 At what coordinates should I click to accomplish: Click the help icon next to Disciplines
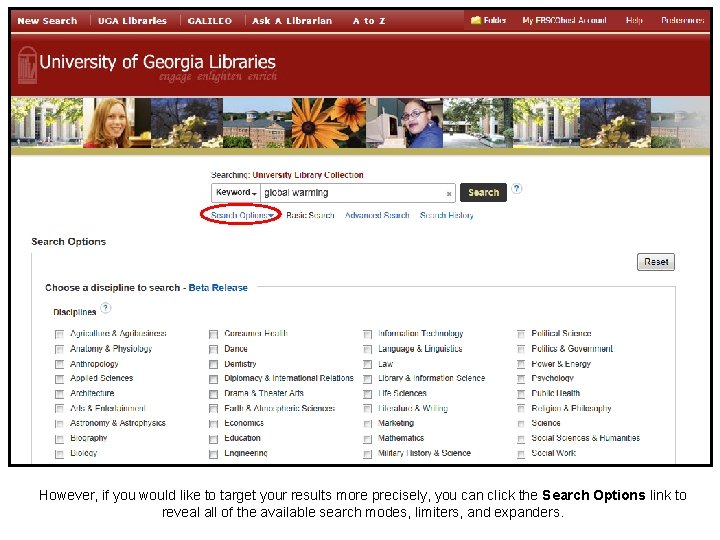[105, 308]
